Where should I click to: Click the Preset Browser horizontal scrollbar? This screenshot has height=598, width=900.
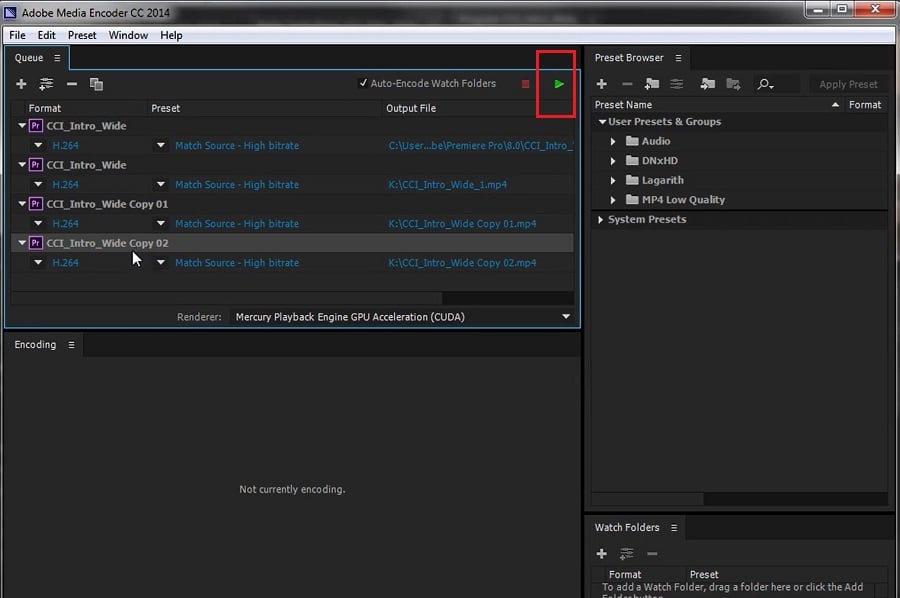pyautogui.click(x=647, y=499)
